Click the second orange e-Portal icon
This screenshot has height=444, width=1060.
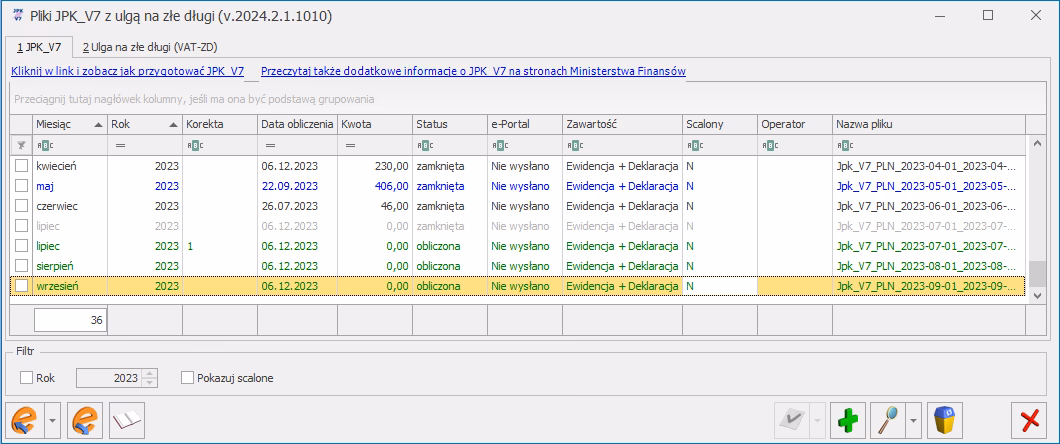[85, 421]
